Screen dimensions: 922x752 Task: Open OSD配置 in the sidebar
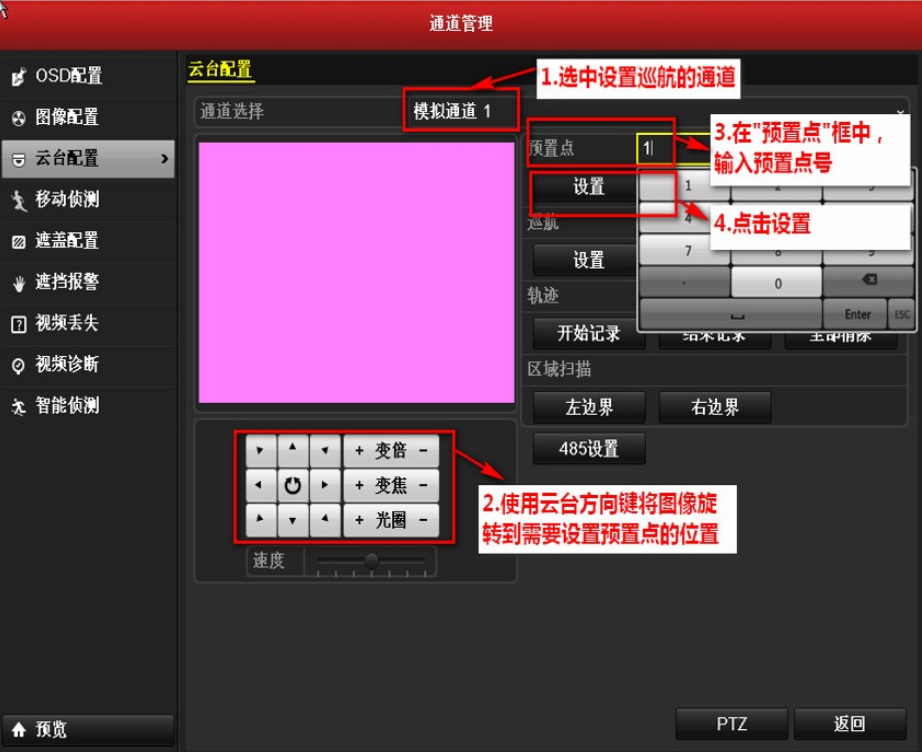pos(88,76)
